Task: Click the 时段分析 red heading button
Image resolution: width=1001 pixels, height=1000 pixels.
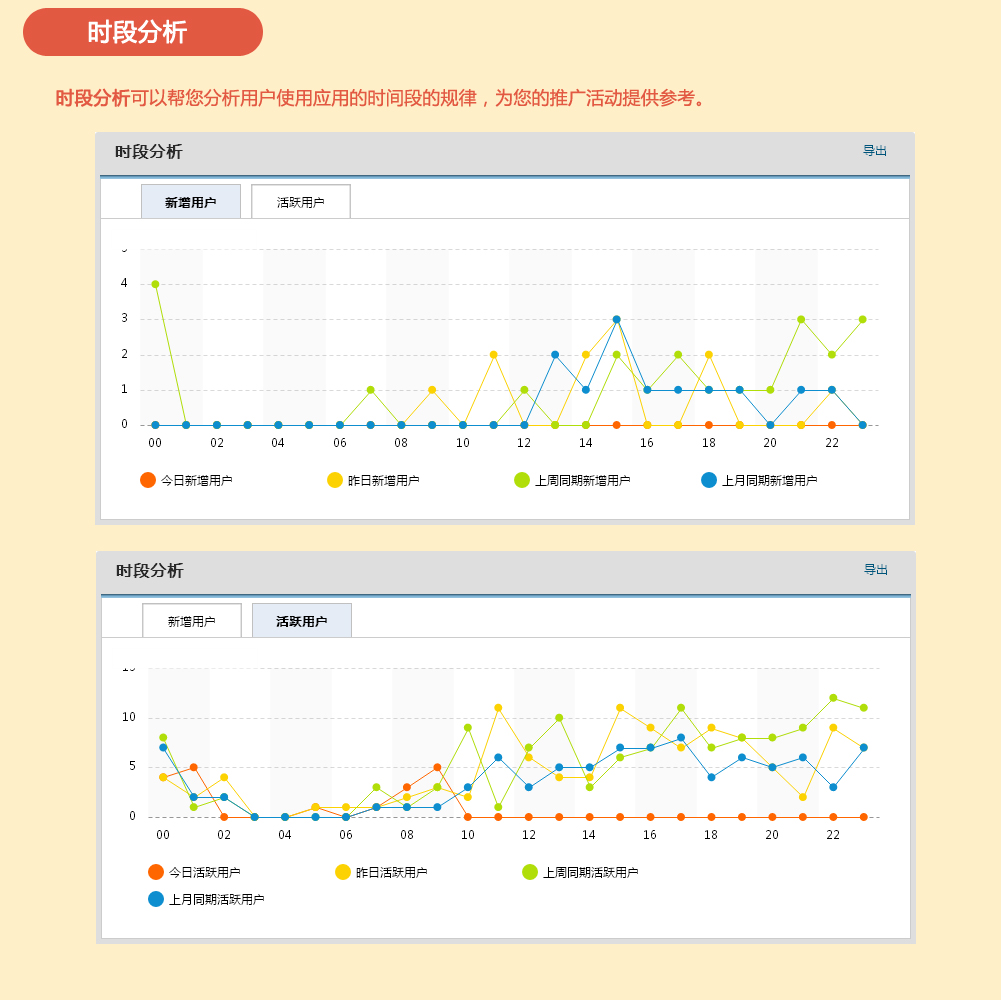Action: (x=143, y=32)
